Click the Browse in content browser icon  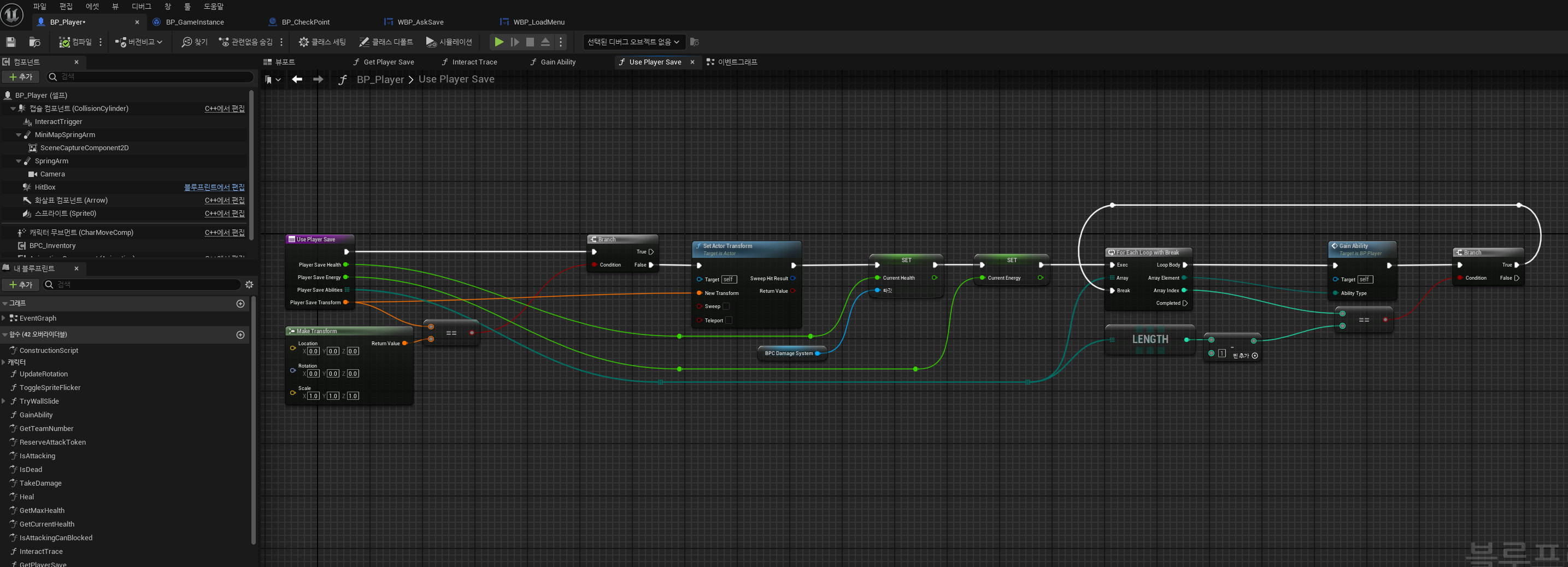pyautogui.click(x=34, y=42)
